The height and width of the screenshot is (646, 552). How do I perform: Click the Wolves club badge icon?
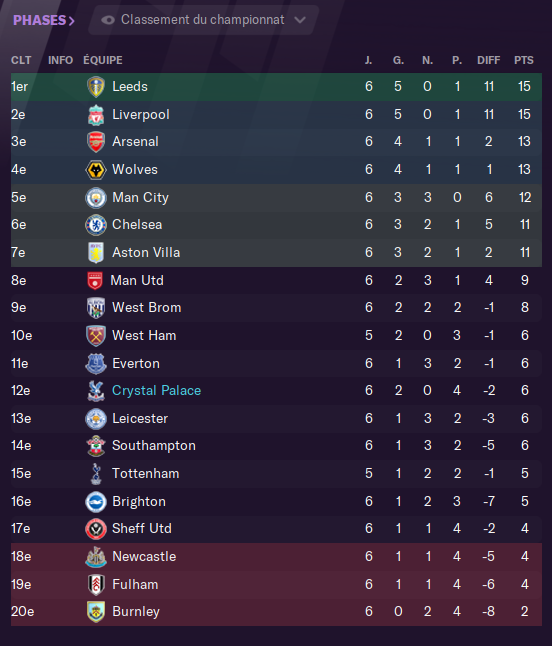(96, 170)
